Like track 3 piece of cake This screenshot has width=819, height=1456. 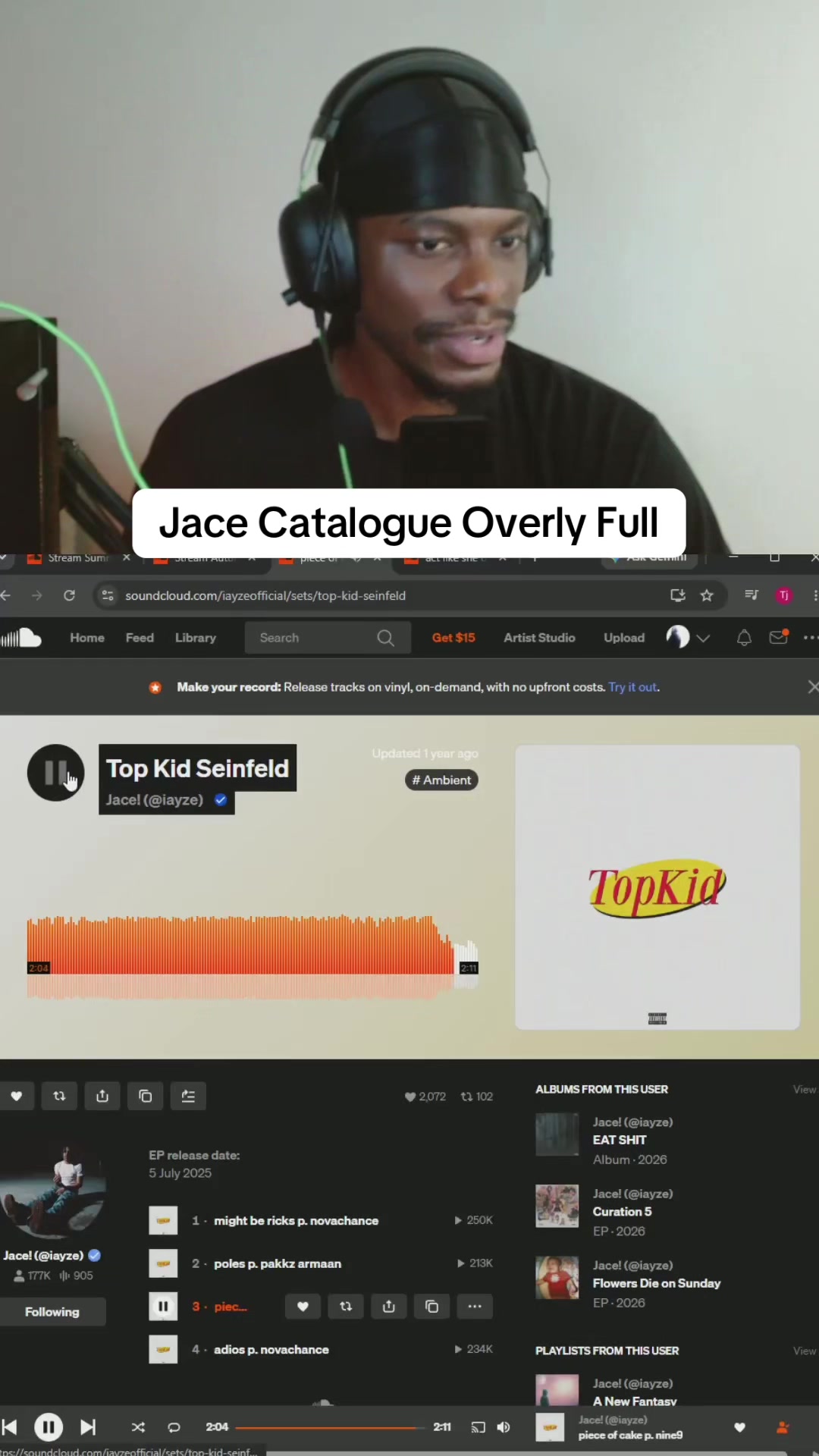pos(303,1306)
